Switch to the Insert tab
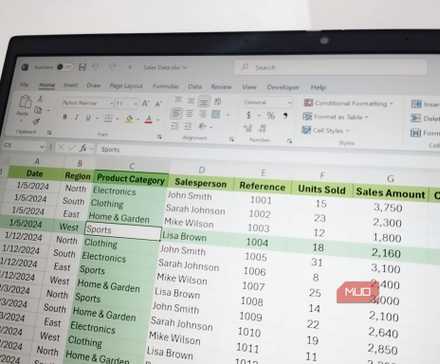Screen dimensions: 440x364 tap(71, 85)
